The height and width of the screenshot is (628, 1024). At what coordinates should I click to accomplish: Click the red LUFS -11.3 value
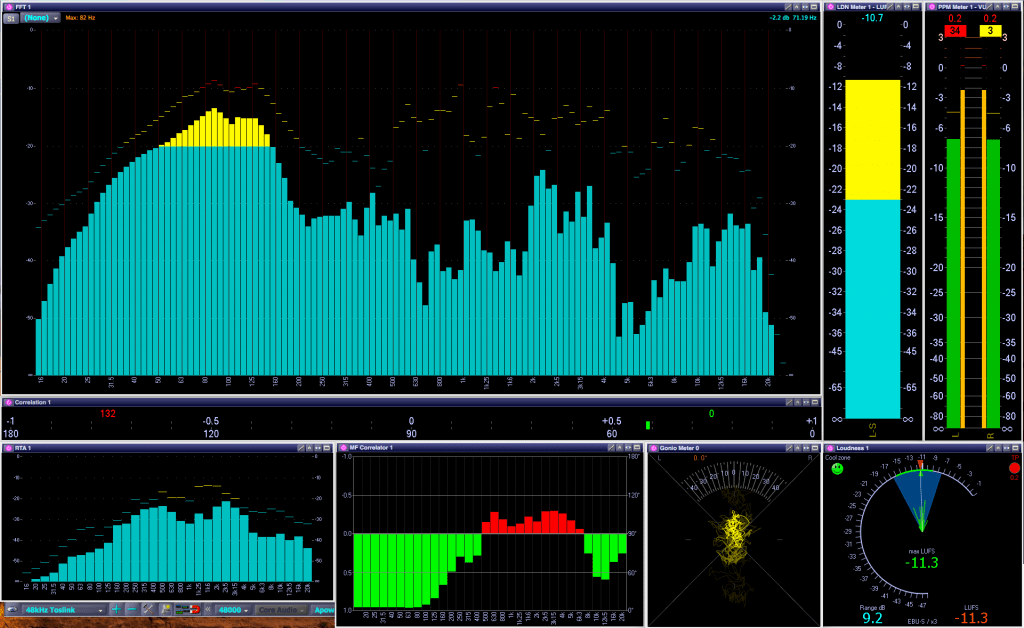click(971, 618)
